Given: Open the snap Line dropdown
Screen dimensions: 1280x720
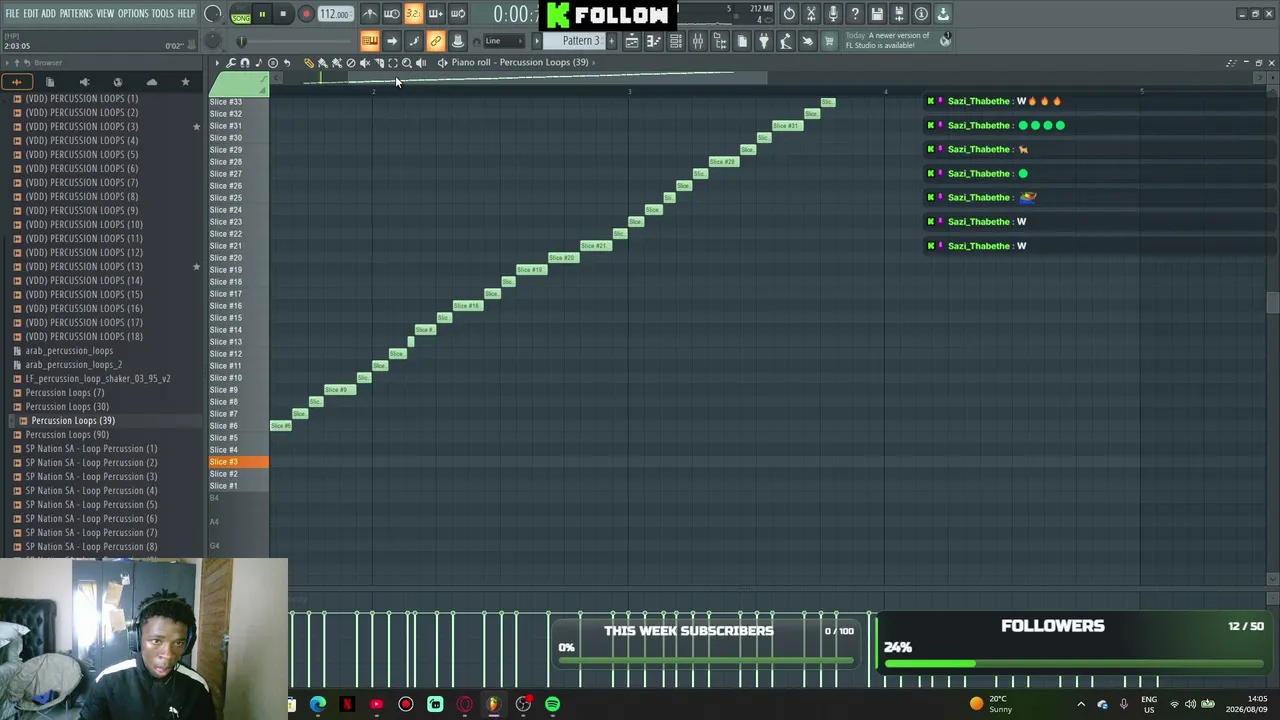Looking at the screenshot, I should 504,41.
